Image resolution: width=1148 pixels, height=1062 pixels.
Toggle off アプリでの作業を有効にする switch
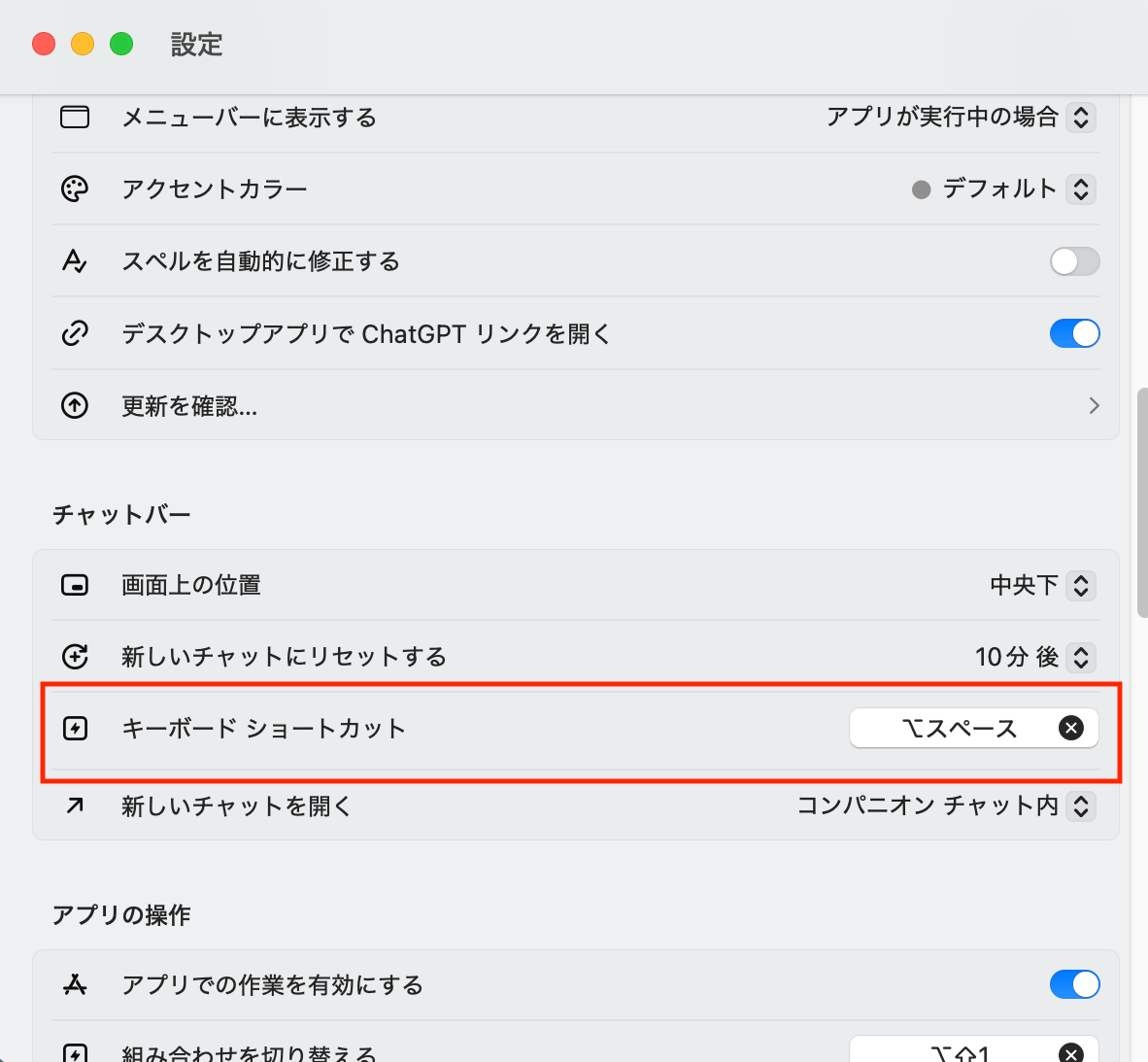[1074, 984]
